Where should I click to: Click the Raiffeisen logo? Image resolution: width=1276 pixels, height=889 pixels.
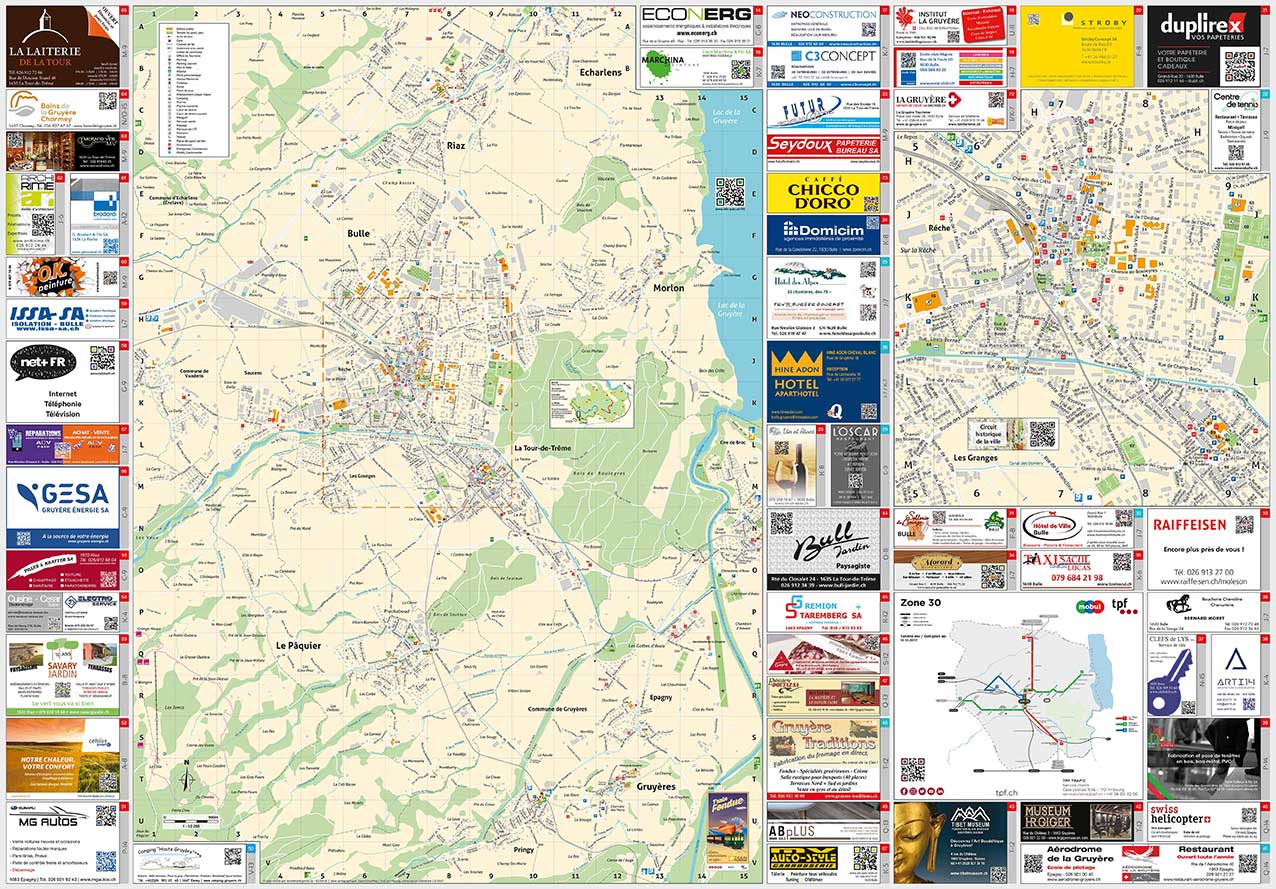(1188, 524)
